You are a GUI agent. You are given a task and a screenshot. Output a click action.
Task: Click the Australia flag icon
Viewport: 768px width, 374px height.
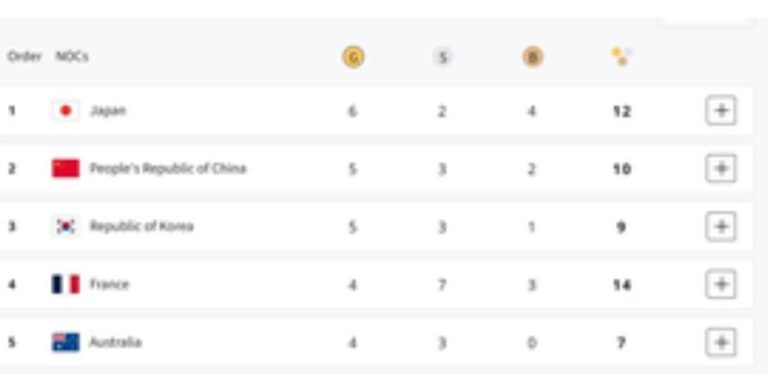click(66, 342)
